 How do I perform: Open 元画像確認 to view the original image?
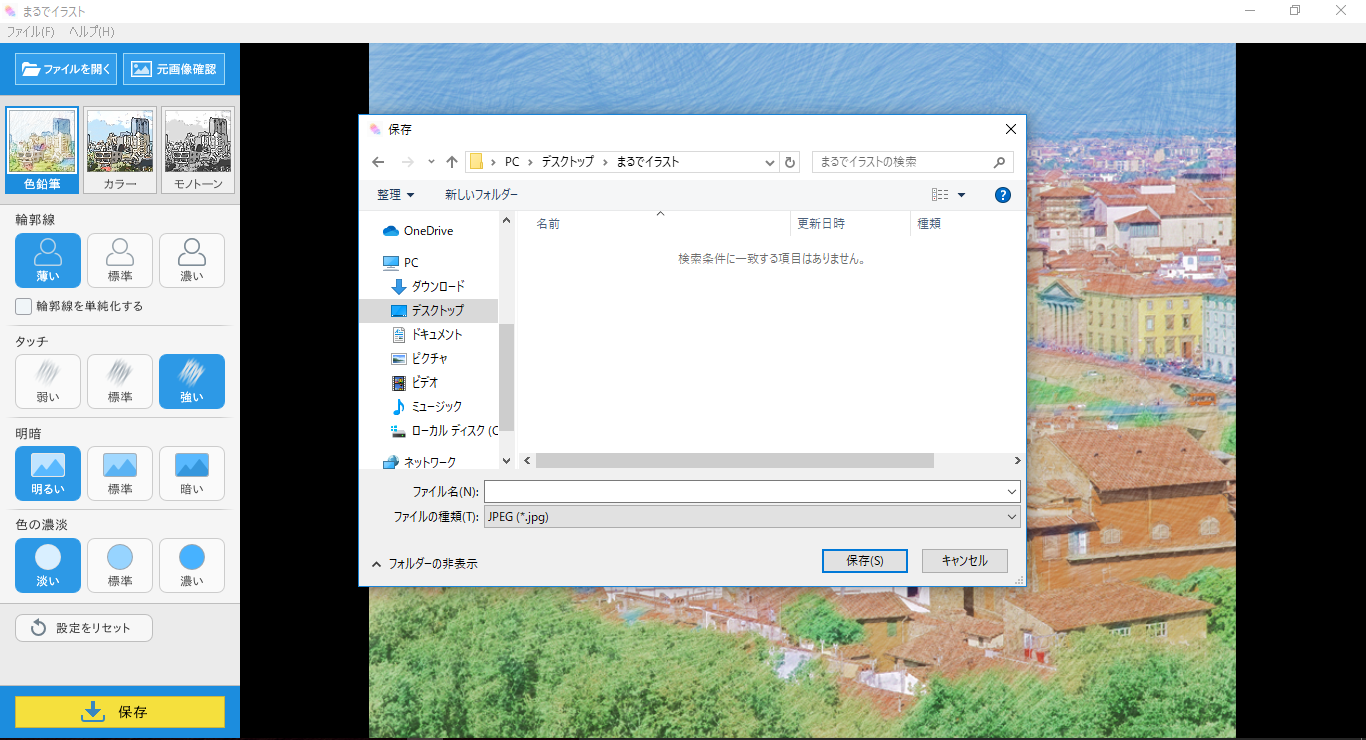click(174, 69)
